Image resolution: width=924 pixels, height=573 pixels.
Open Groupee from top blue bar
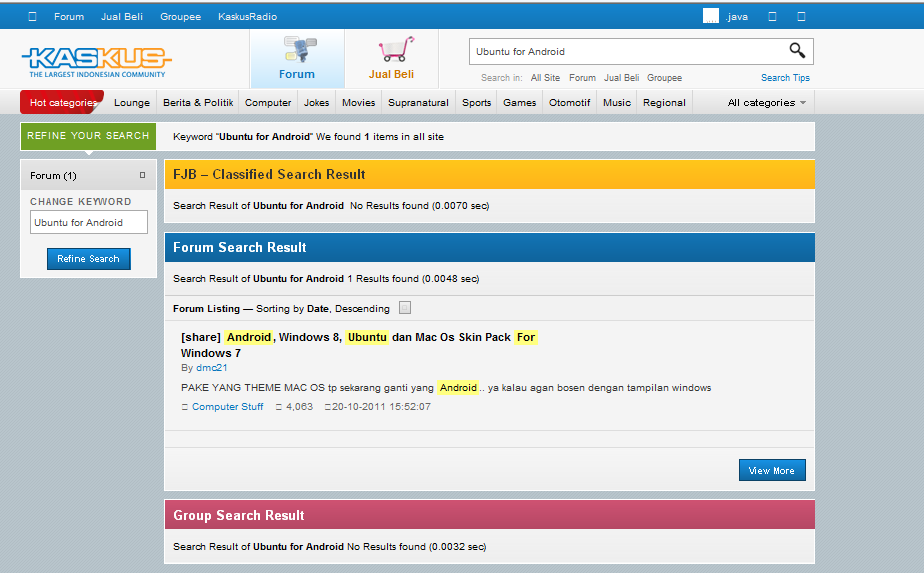pyautogui.click(x=180, y=17)
